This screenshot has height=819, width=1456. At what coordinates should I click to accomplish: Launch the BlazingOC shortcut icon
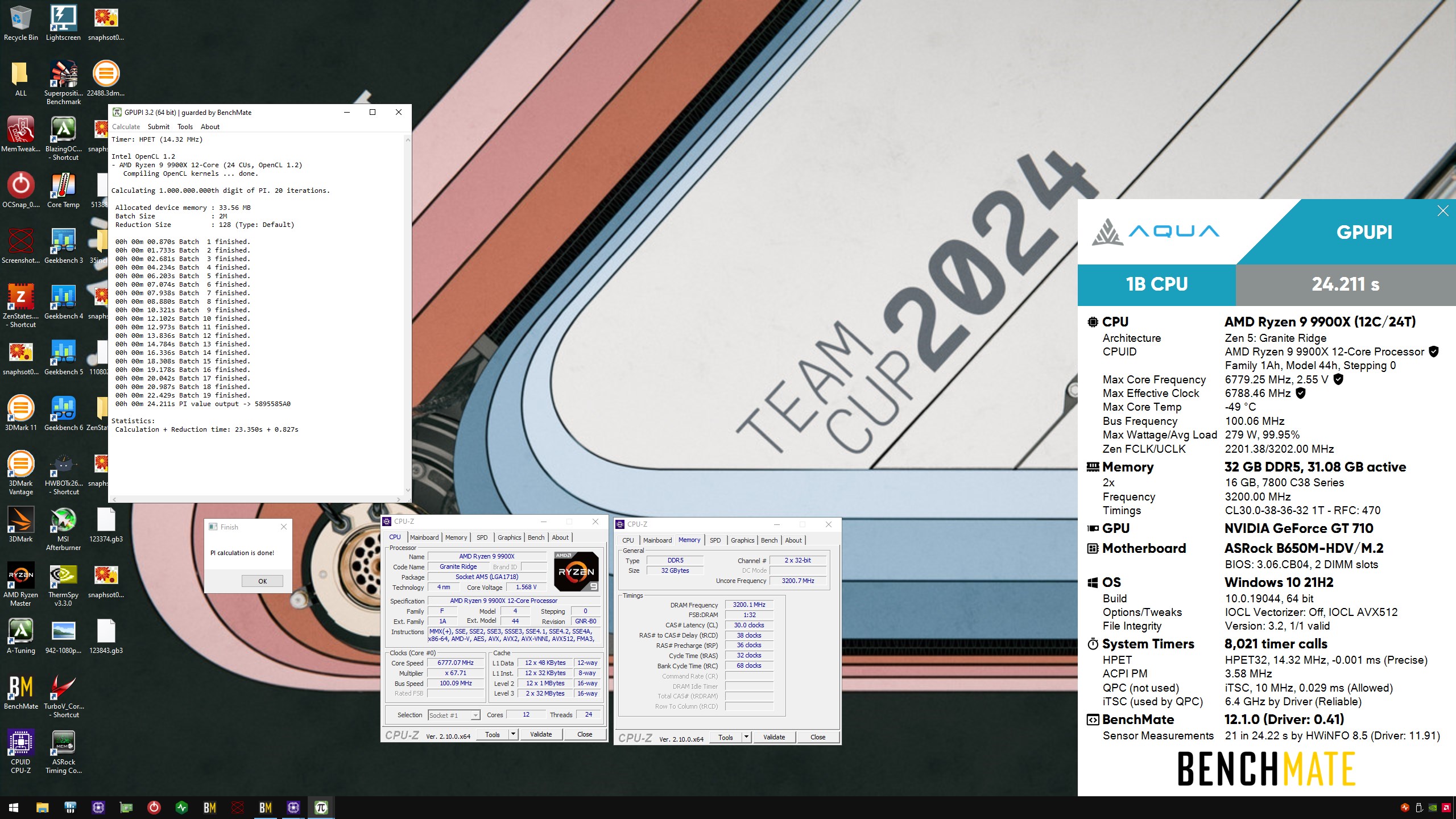coord(63,138)
